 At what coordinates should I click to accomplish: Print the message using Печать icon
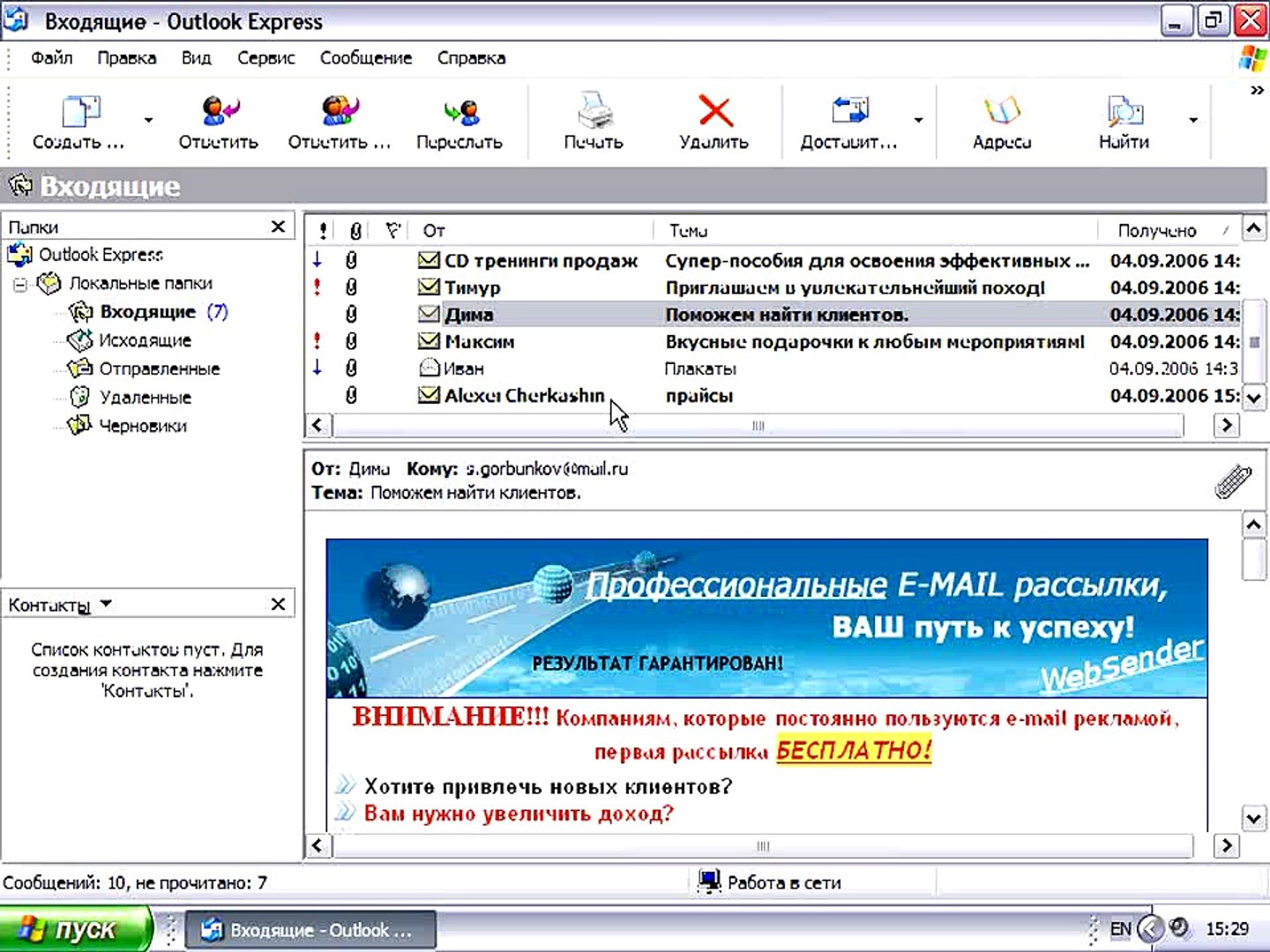coord(594,111)
